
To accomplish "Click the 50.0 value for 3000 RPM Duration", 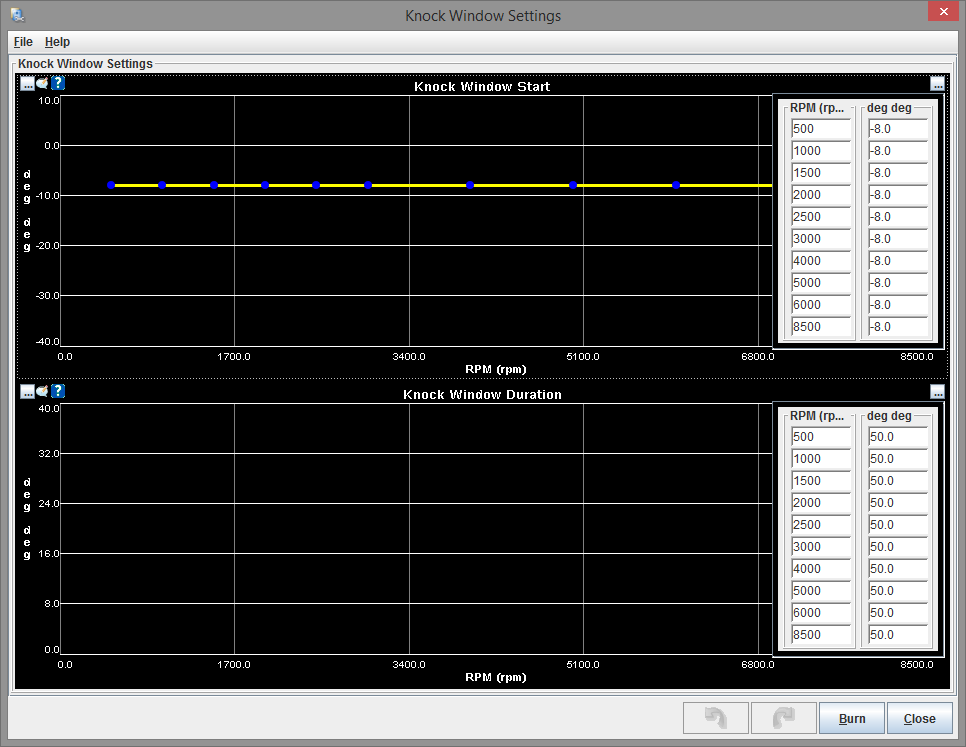I will [x=897, y=547].
